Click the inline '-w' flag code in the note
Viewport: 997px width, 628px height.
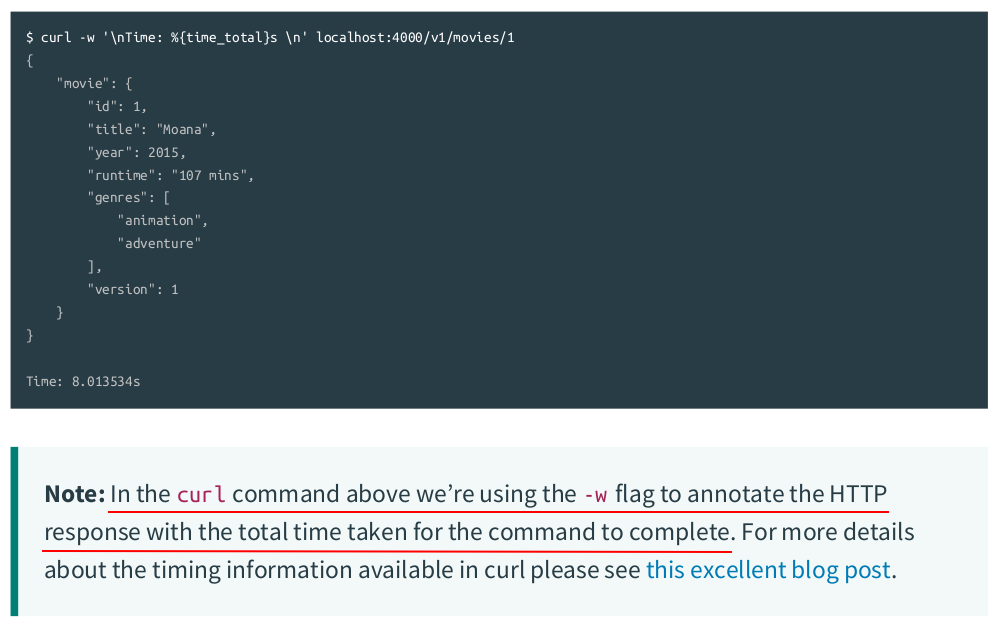594,494
